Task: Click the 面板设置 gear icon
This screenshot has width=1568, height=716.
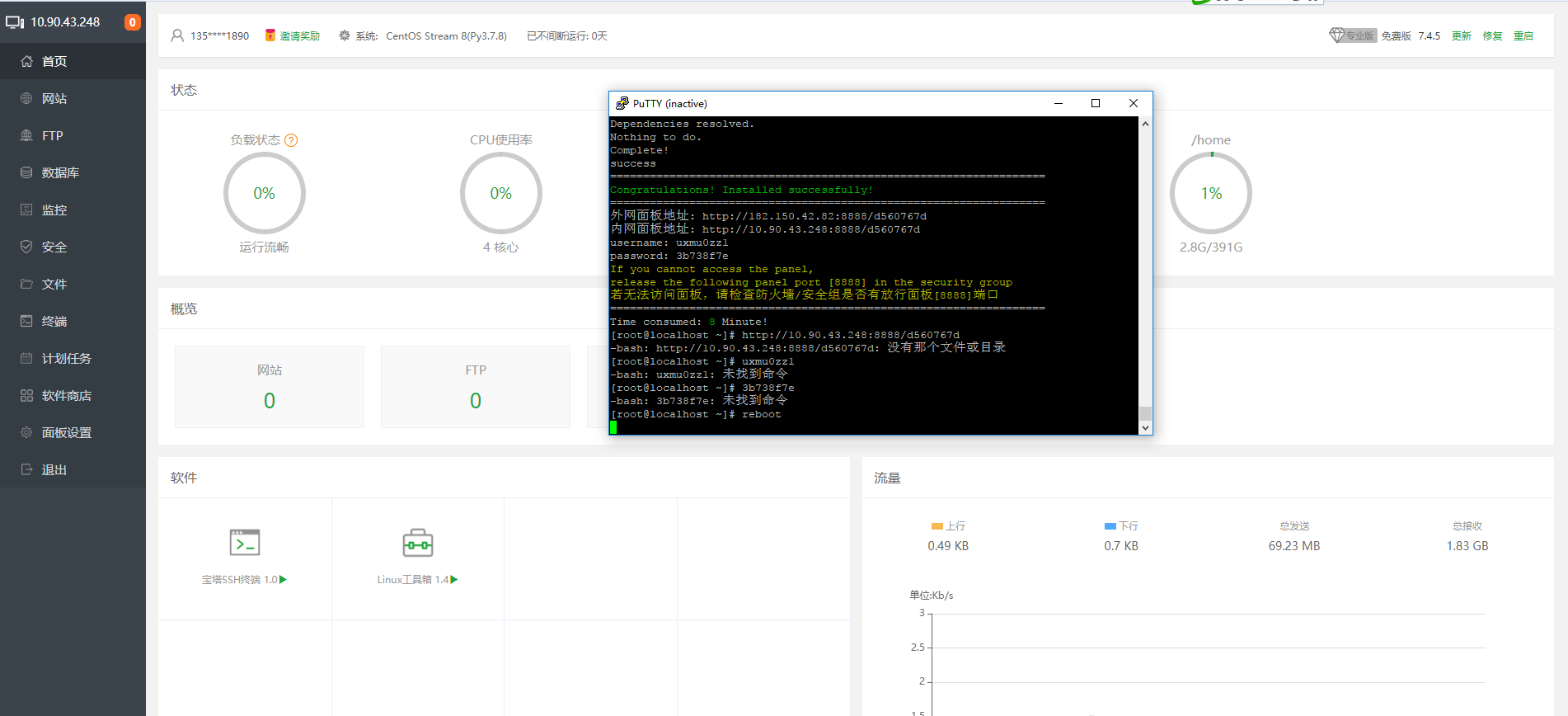Action: tap(26, 432)
